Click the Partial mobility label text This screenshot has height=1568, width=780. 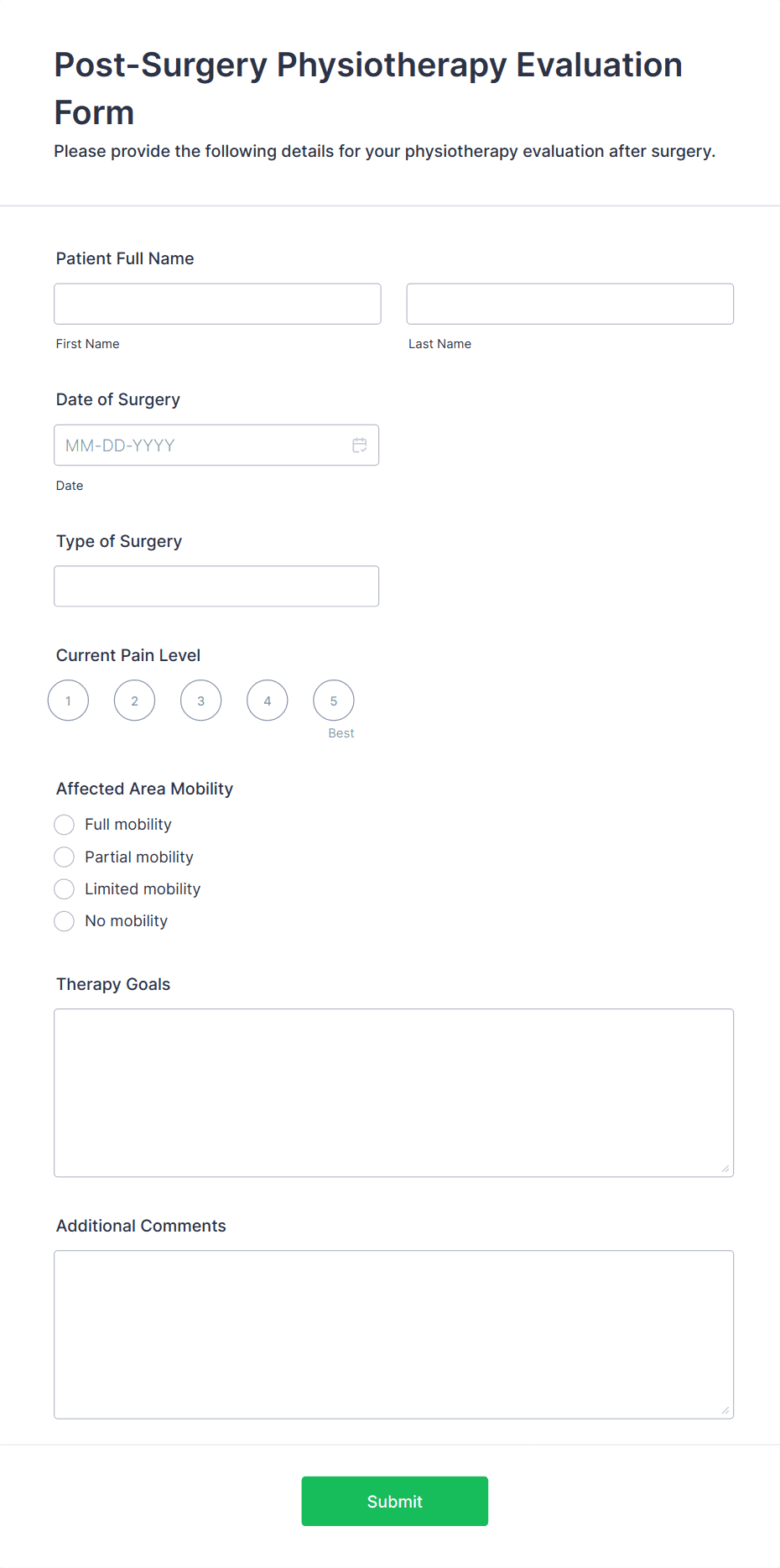pyautogui.click(x=139, y=857)
